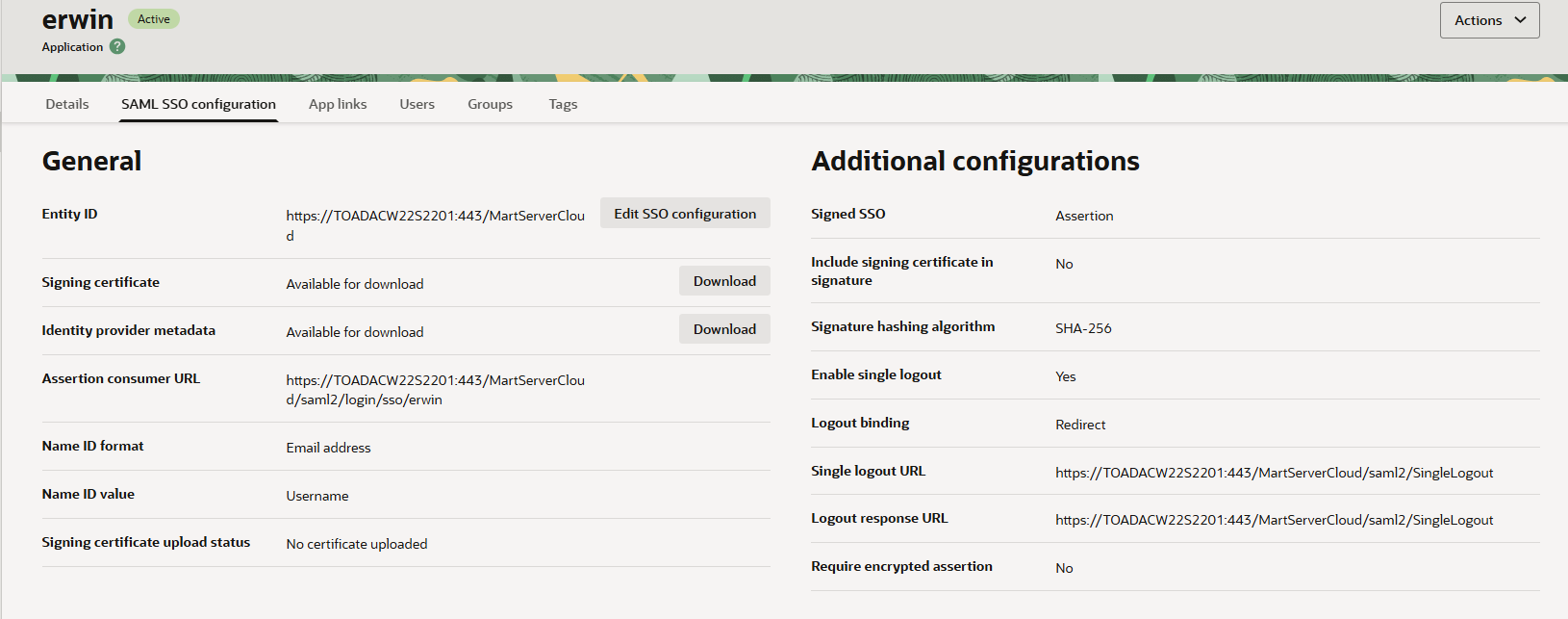Click the SHA-256 hashing algorithm value
Viewport: 1568px width, 619px height.
[x=1083, y=328]
